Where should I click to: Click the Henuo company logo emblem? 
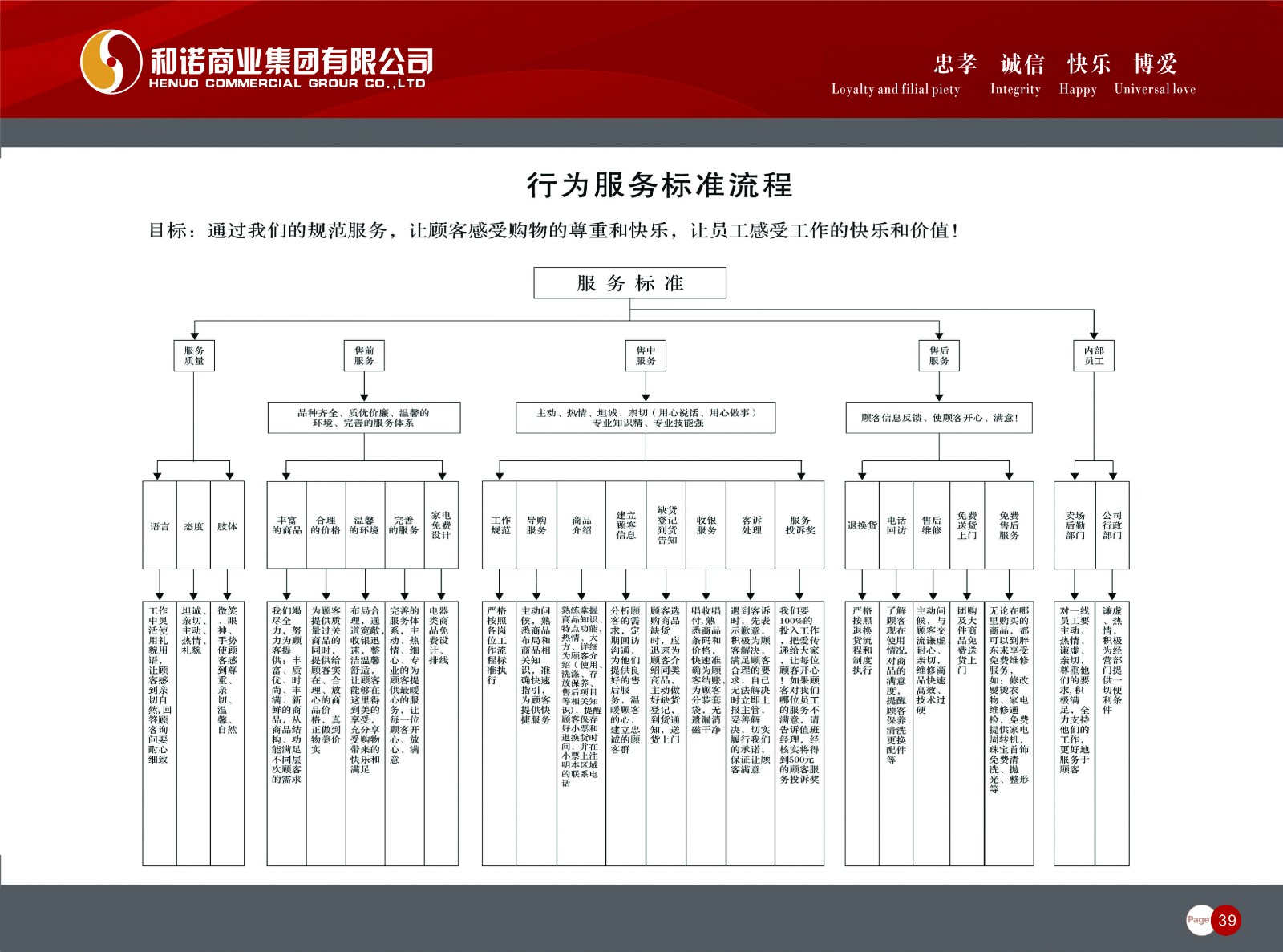tap(111, 62)
